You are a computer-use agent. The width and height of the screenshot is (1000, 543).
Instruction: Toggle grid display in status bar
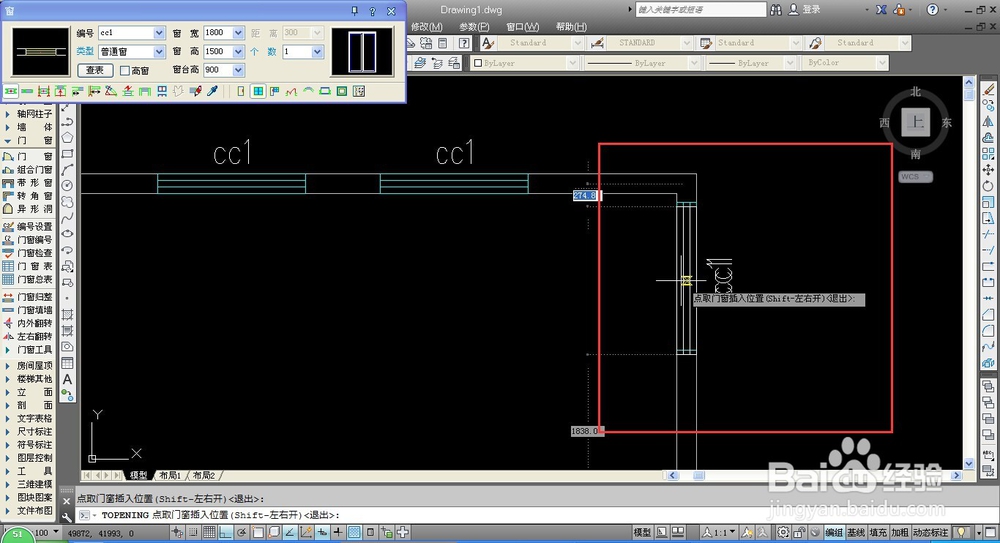(x=209, y=532)
